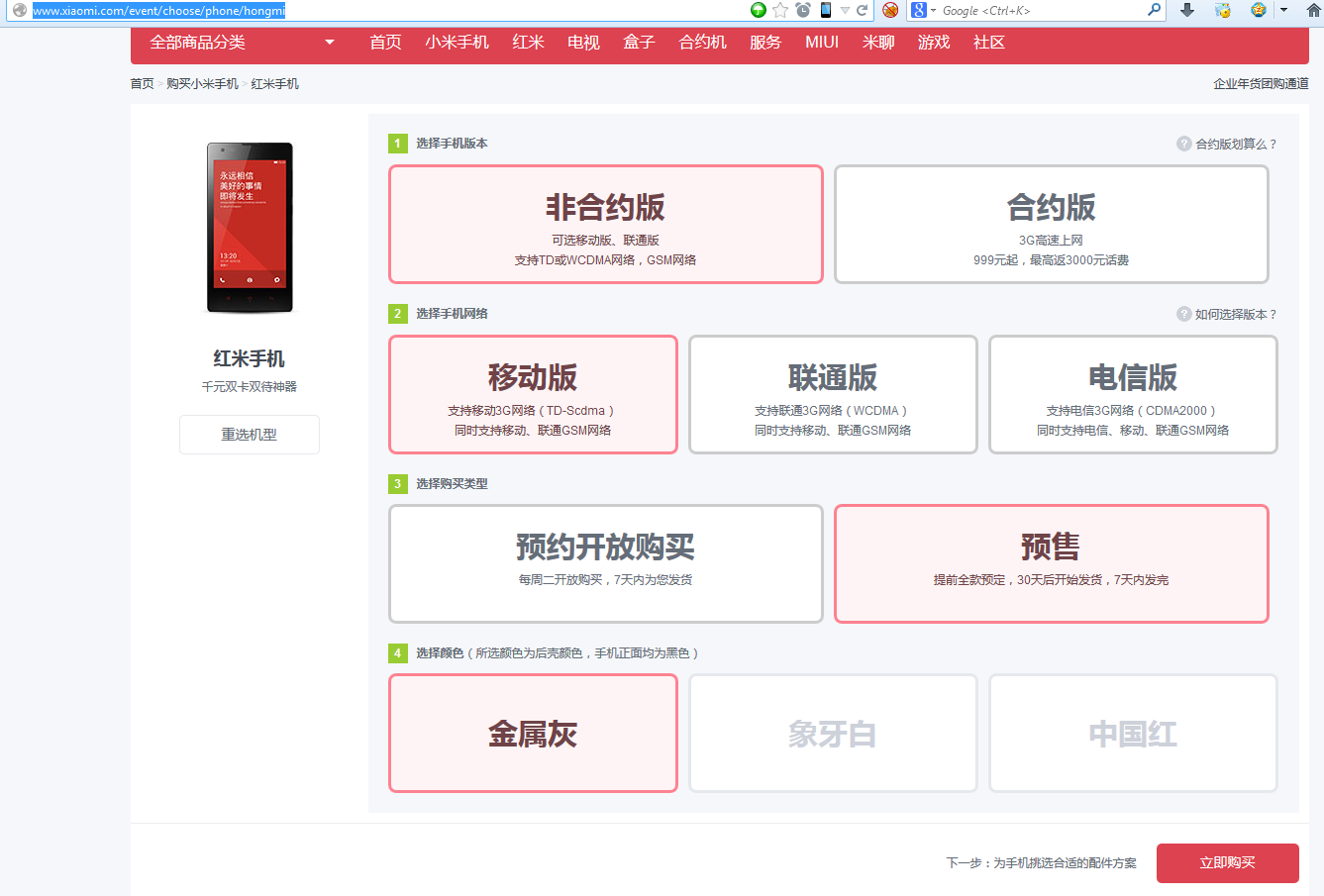
Task: Select the 移动版 network option
Action: (x=533, y=394)
